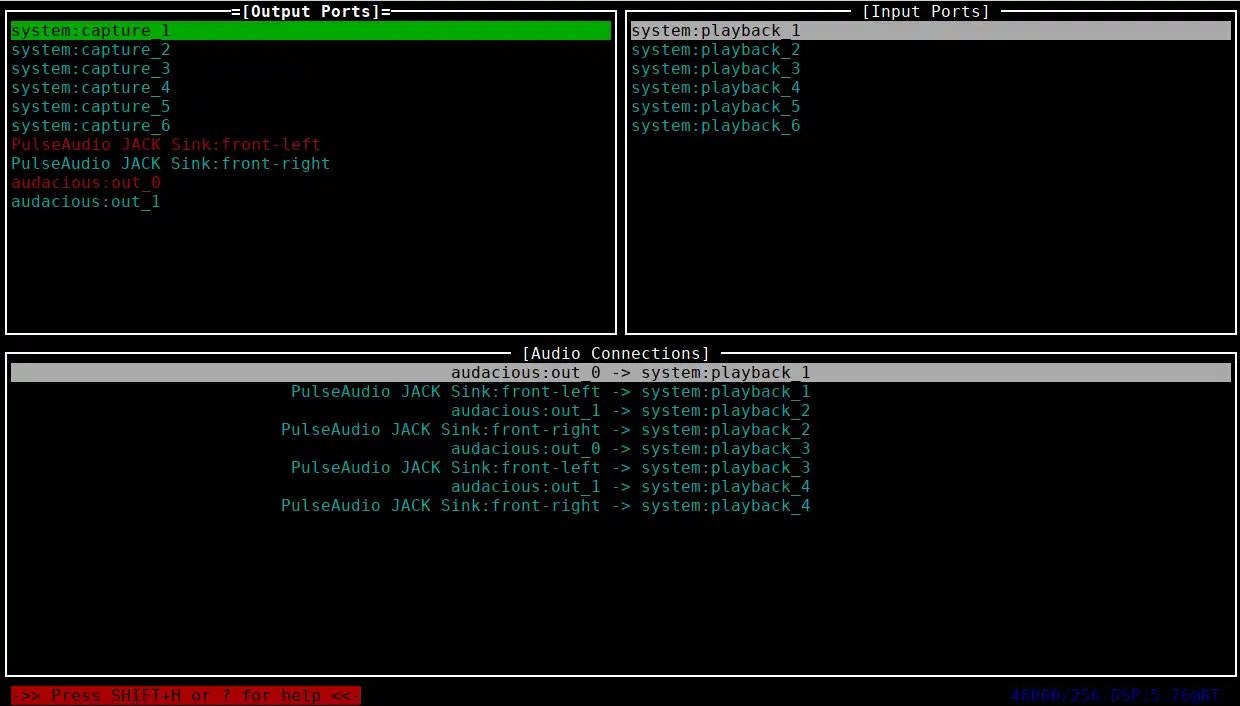Select system:capture_3 output port

91,69
